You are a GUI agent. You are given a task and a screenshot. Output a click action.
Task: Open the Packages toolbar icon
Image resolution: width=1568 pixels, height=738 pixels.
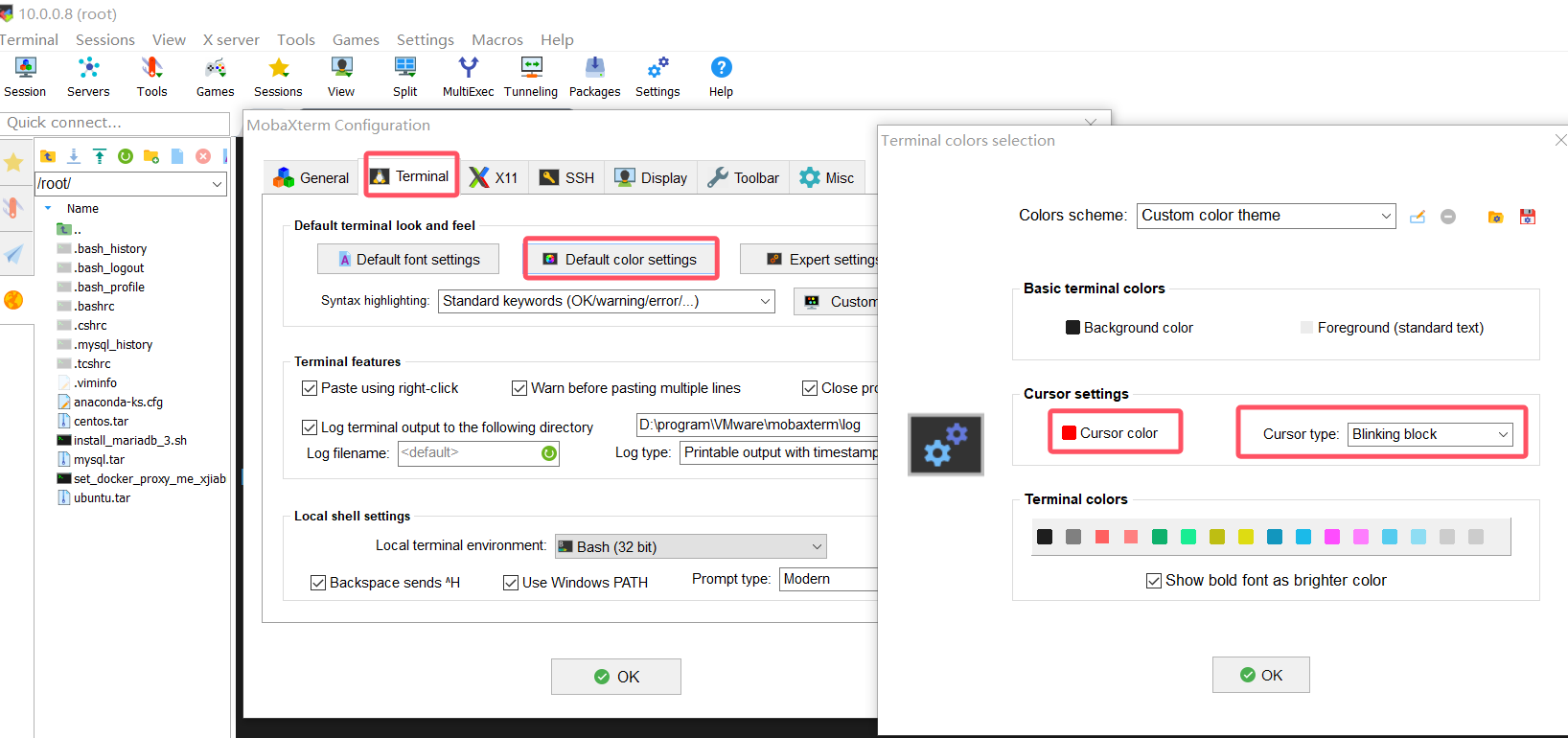(594, 77)
